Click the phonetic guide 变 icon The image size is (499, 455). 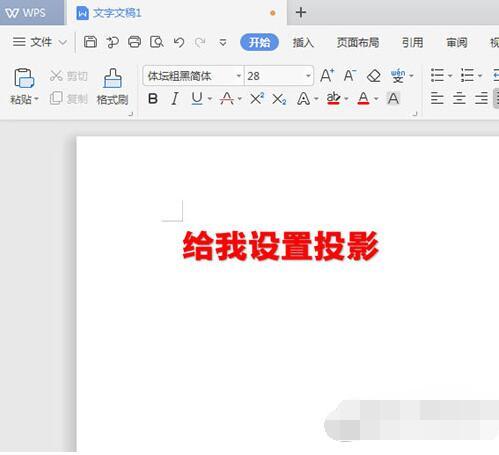point(398,76)
